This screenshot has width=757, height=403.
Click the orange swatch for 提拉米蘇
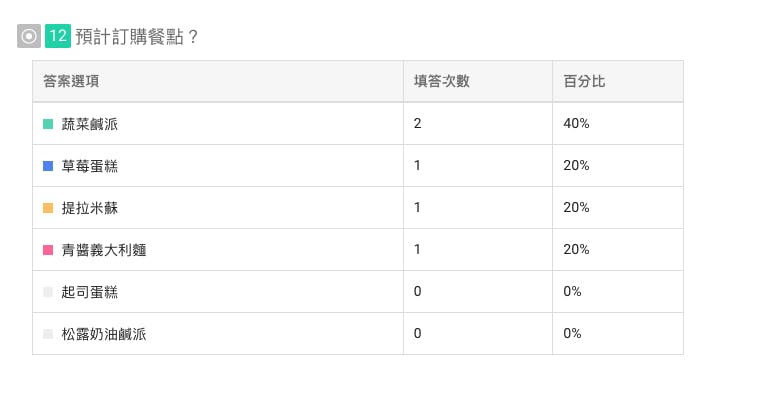[48, 208]
